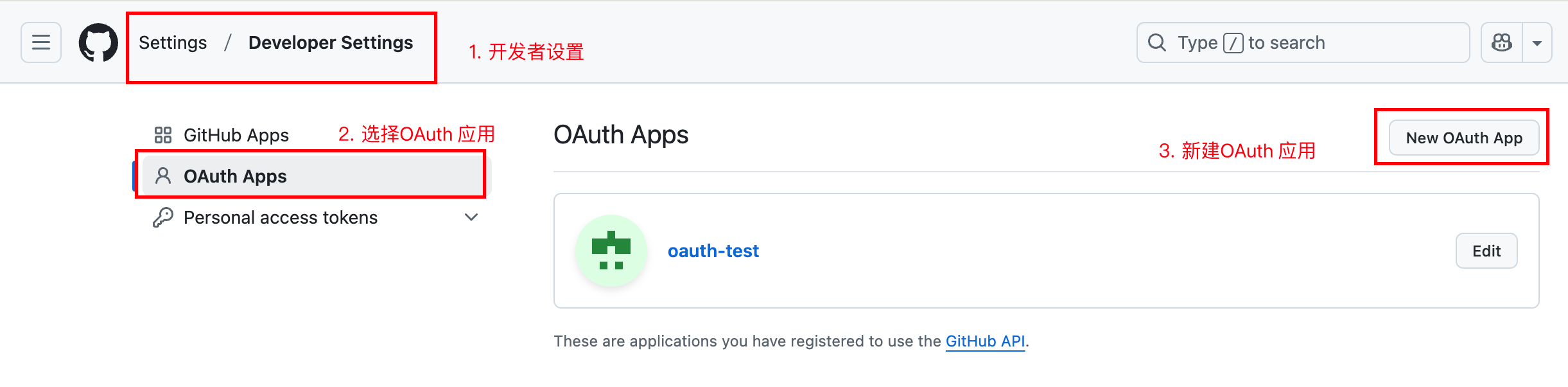This screenshot has height=387, width=1568.
Task: Click the slash shortcut key hint
Action: pos(1233,43)
